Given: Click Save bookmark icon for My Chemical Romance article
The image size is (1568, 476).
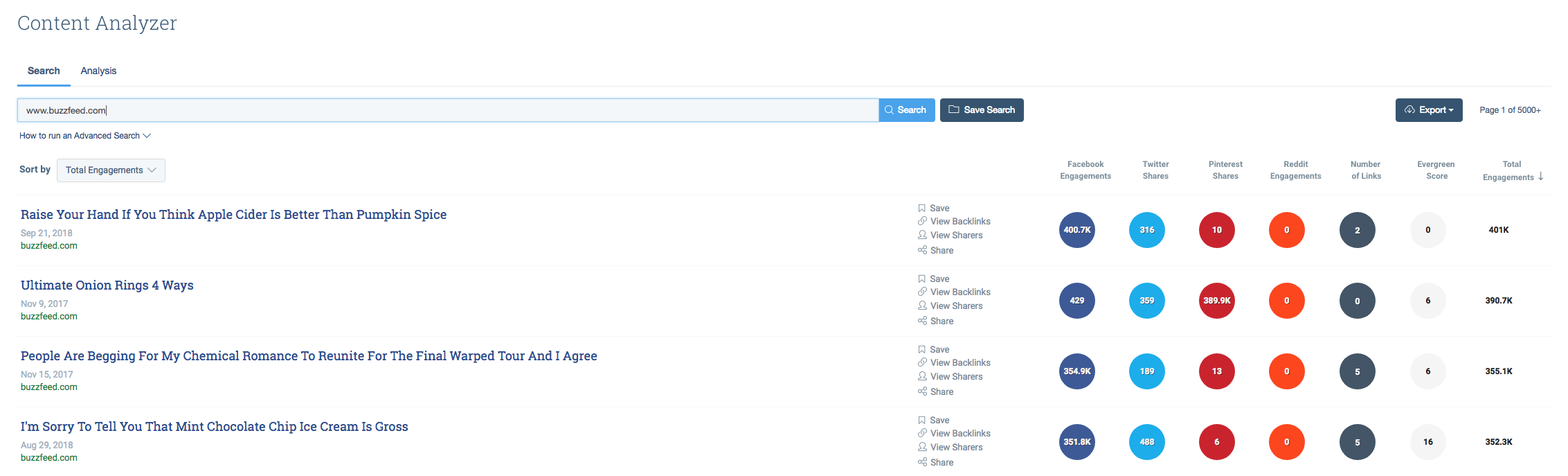Looking at the screenshot, I should (922, 349).
